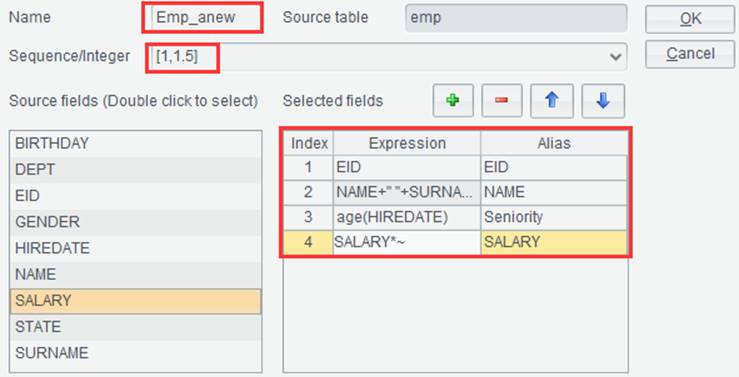Click the green plus add-field icon
The image size is (739, 377).
453,100
